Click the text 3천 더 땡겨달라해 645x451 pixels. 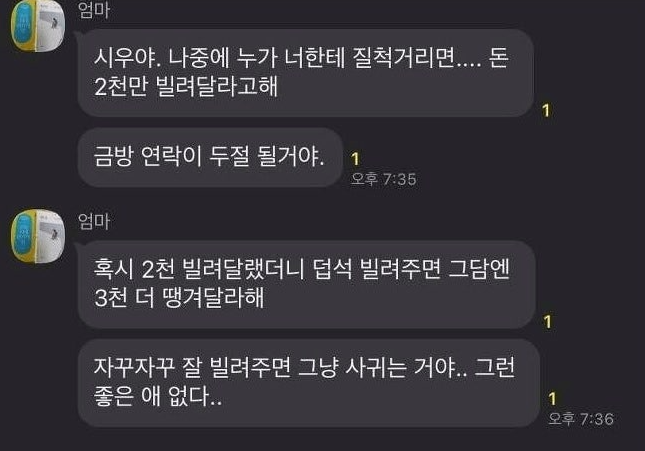point(179,298)
